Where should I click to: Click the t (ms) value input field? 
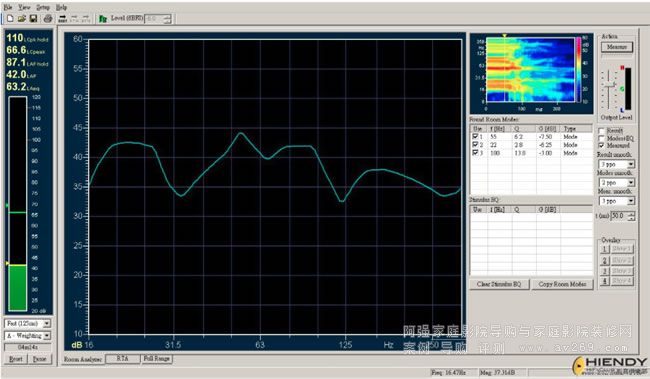[x=619, y=216]
